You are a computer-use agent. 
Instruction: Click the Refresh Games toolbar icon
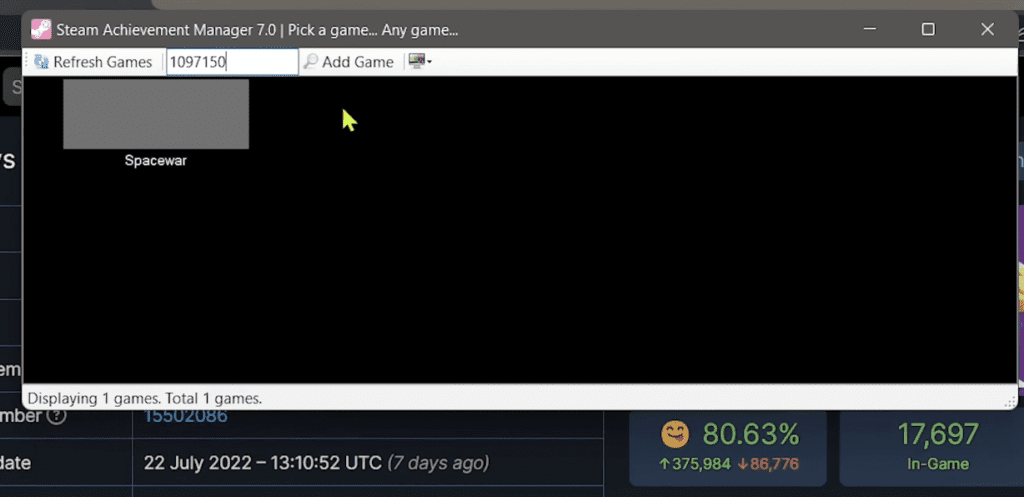(x=41, y=62)
